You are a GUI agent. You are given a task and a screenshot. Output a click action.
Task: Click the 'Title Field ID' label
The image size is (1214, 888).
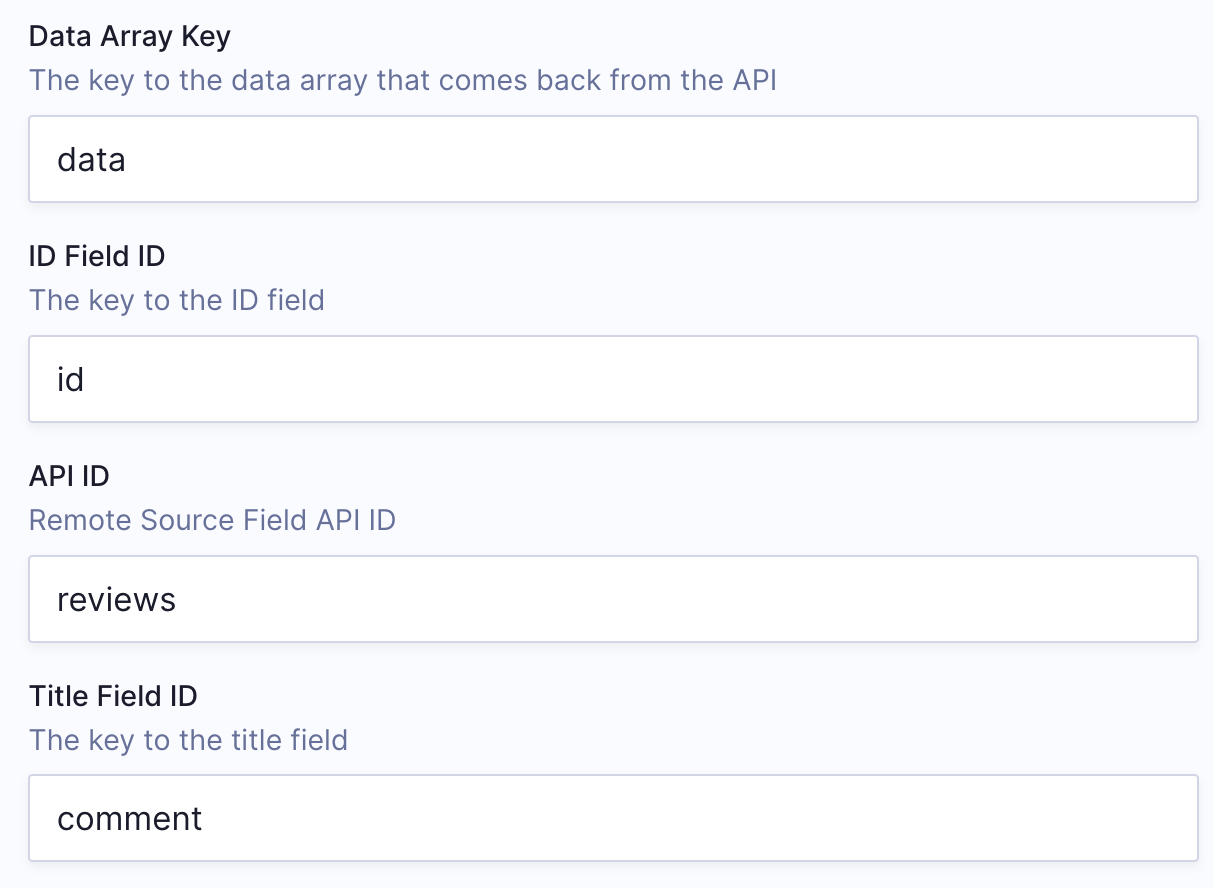pyautogui.click(x=113, y=696)
